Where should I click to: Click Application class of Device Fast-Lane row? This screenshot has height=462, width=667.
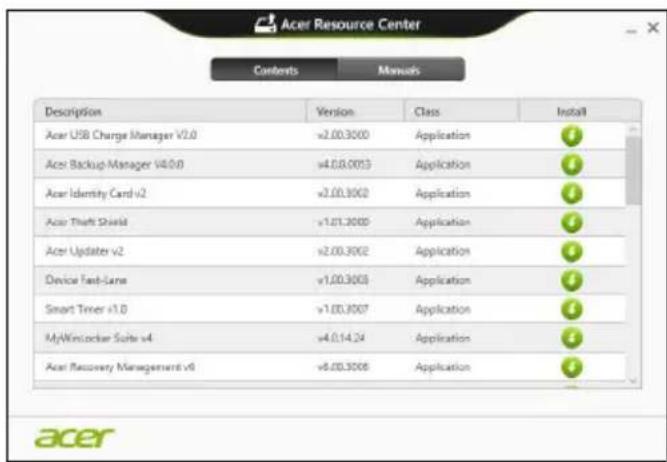click(443, 280)
